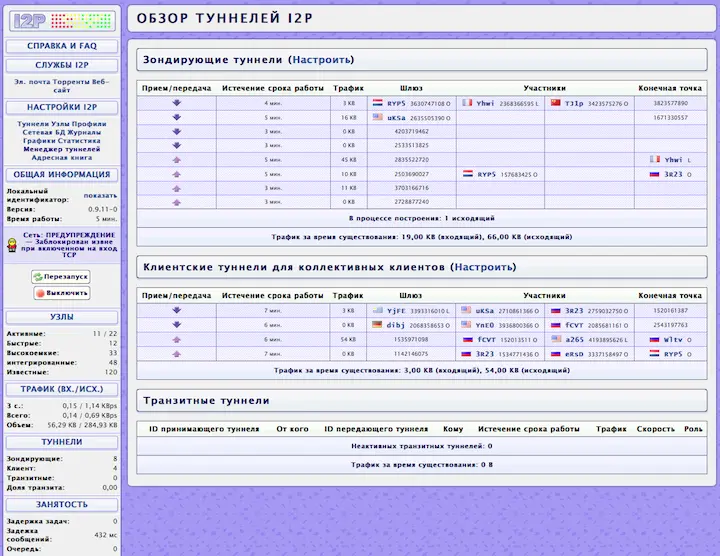Click the Russian flag beside endpoint wltv
Screen dimensions: 720x556
pos(654,339)
